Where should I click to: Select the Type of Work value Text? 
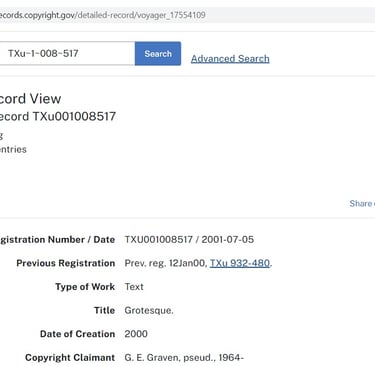pos(134,287)
